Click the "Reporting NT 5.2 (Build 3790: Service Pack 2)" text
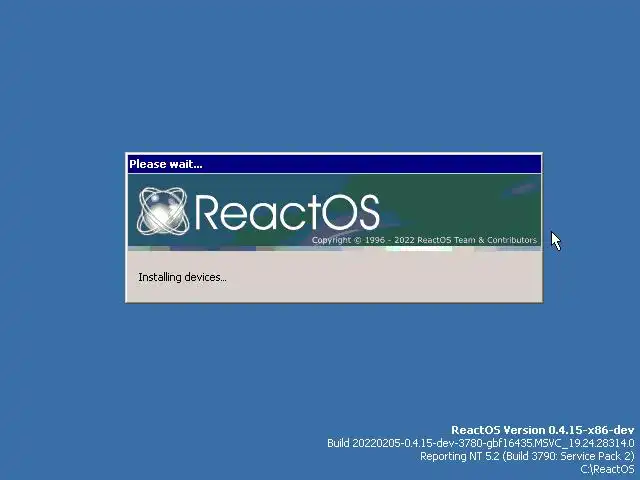 tap(527, 456)
